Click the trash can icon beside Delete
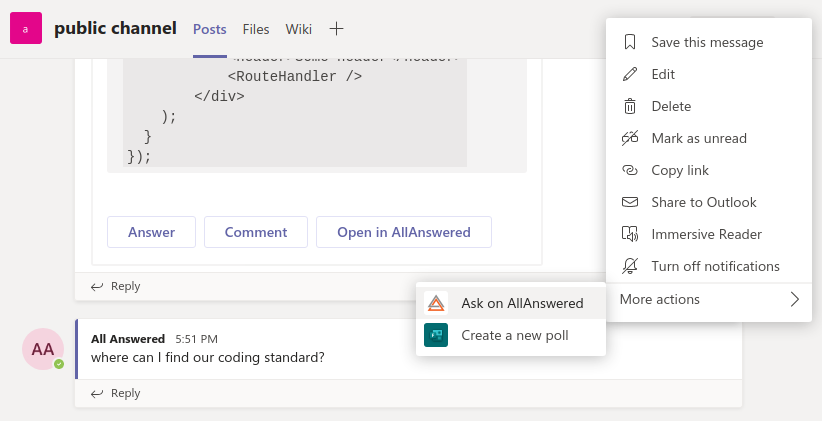Image resolution: width=822 pixels, height=421 pixels. [x=630, y=106]
